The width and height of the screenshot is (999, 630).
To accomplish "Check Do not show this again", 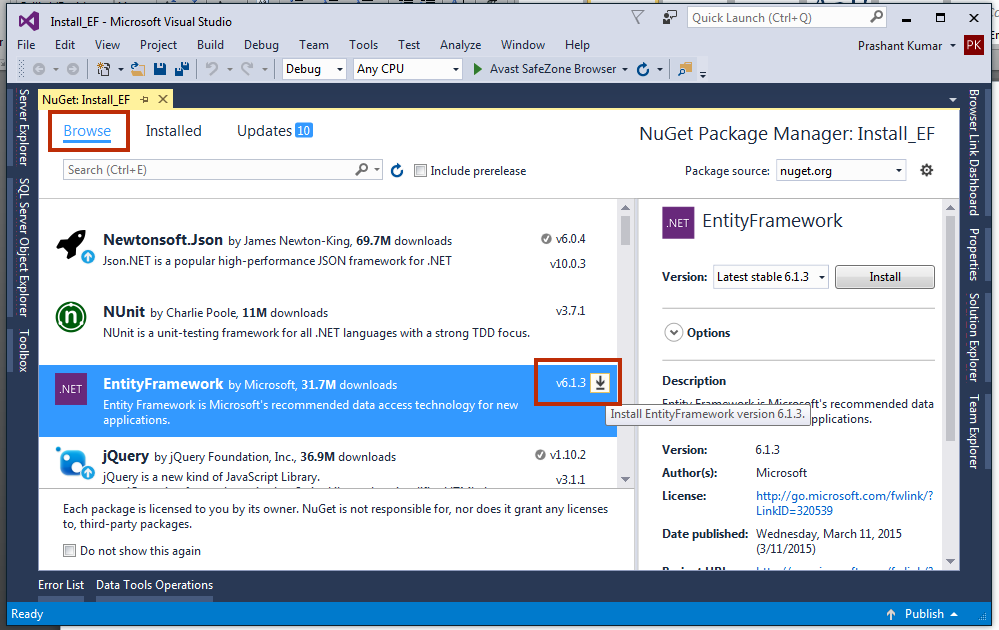I will tap(69, 550).
